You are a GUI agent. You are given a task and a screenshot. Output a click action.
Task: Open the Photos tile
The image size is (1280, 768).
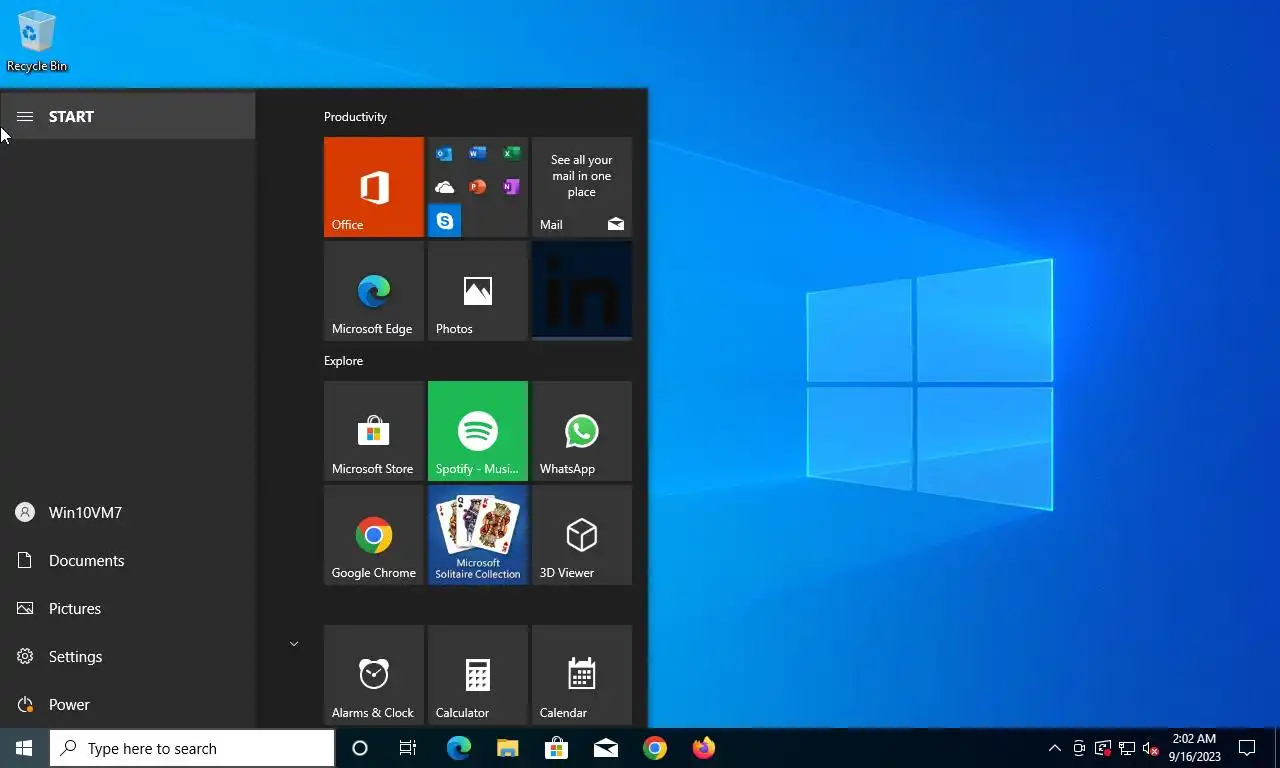tap(478, 291)
